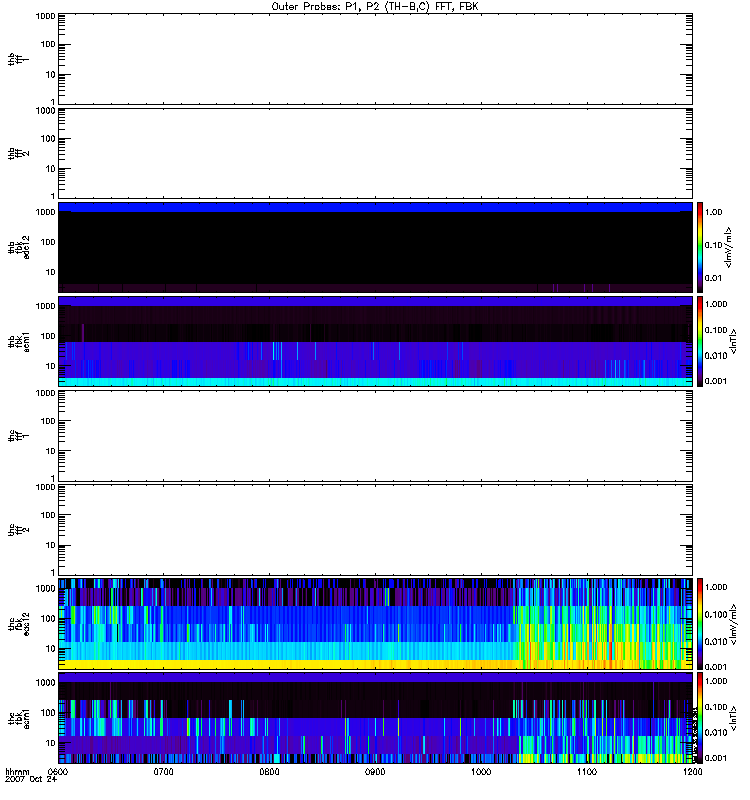Click '<|nT|>' unit label beside thb scm1 color bar
Viewport: 750px width, 800px height.
(733, 341)
